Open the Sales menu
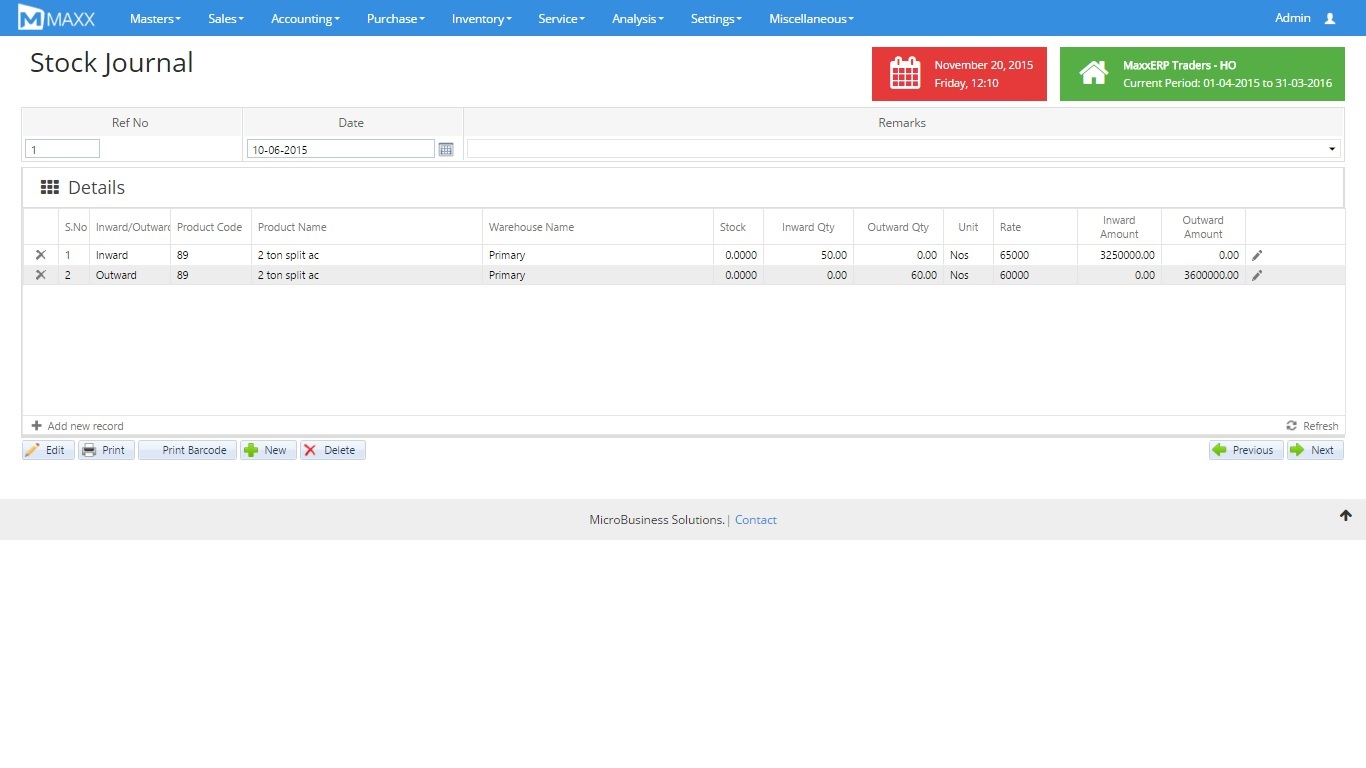Screen dimensions: 1366x768 (x=225, y=19)
